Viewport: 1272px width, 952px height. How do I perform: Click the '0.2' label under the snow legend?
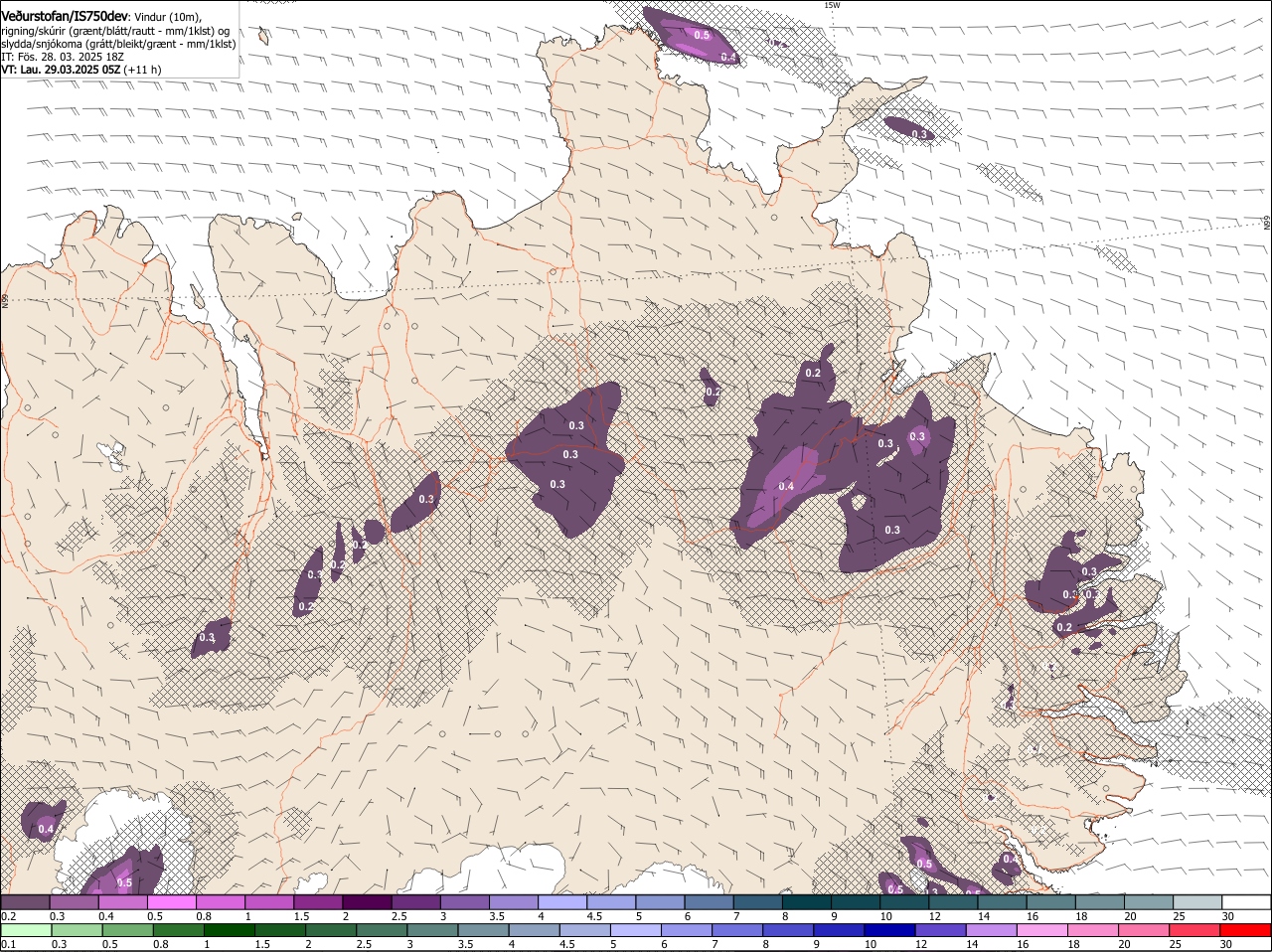click(x=8, y=915)
